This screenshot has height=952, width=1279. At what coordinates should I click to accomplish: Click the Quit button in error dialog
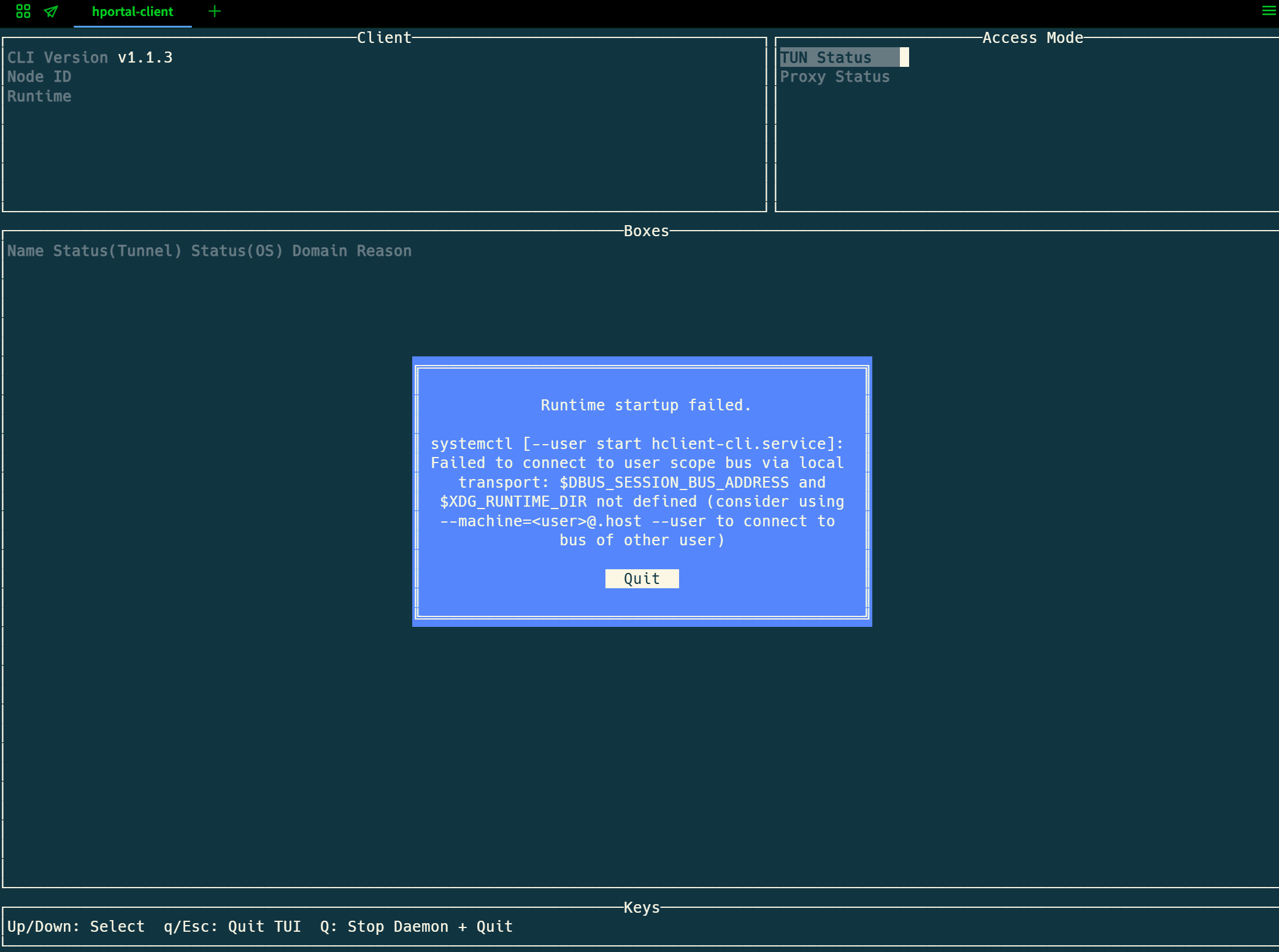[642, 578]
